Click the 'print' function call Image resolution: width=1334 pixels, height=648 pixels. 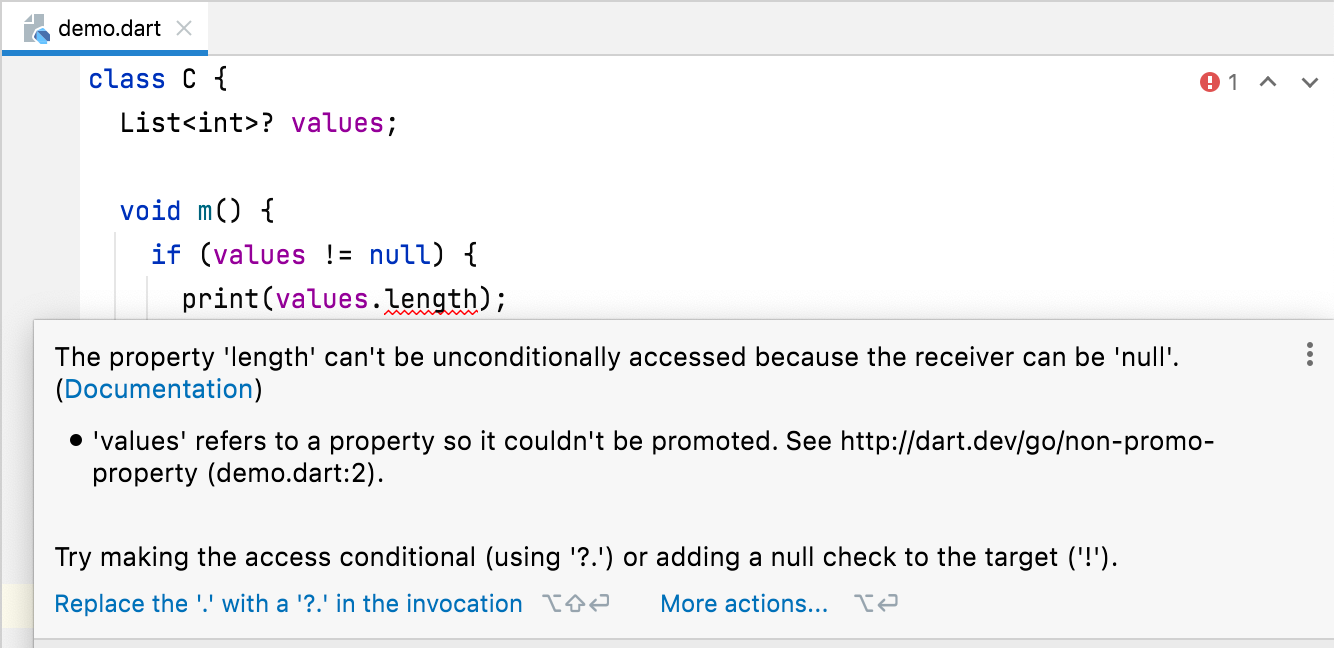222,299
